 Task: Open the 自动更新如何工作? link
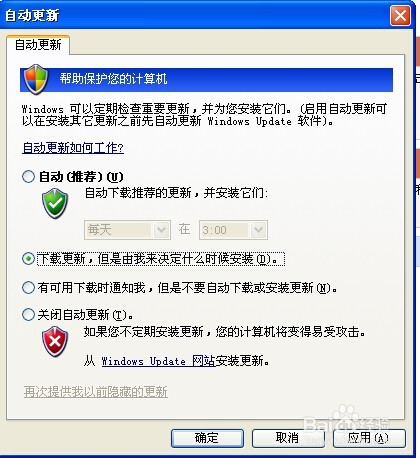[x=73, y=147]
